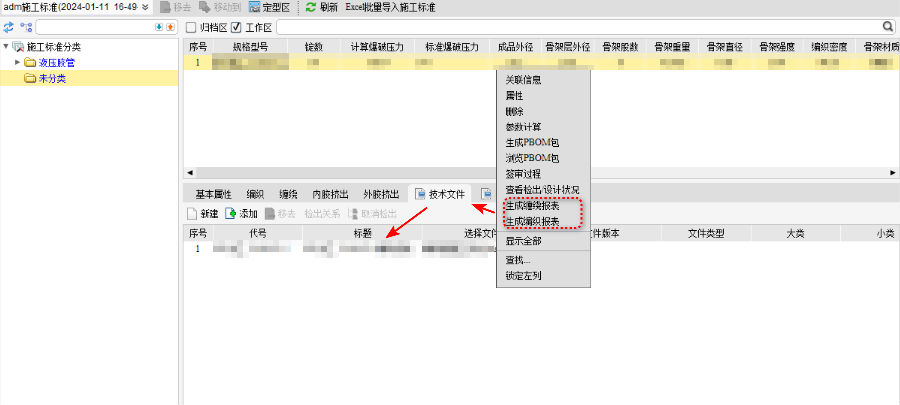Click the greyed 移去 icon in top toolbar
The image size is (900, 405).
[165, 7]
